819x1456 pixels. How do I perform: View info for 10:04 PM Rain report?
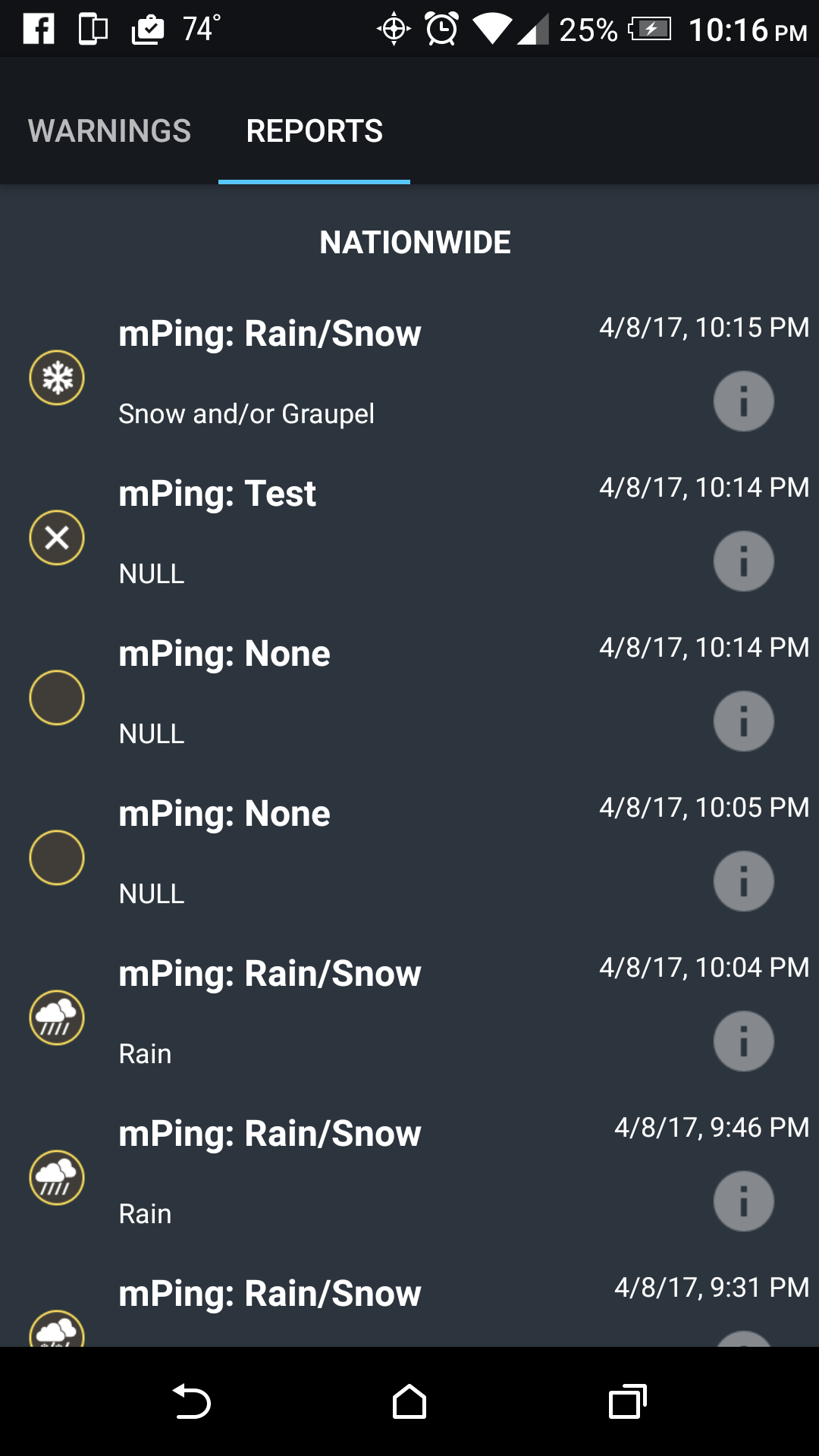pos(743,1041)
